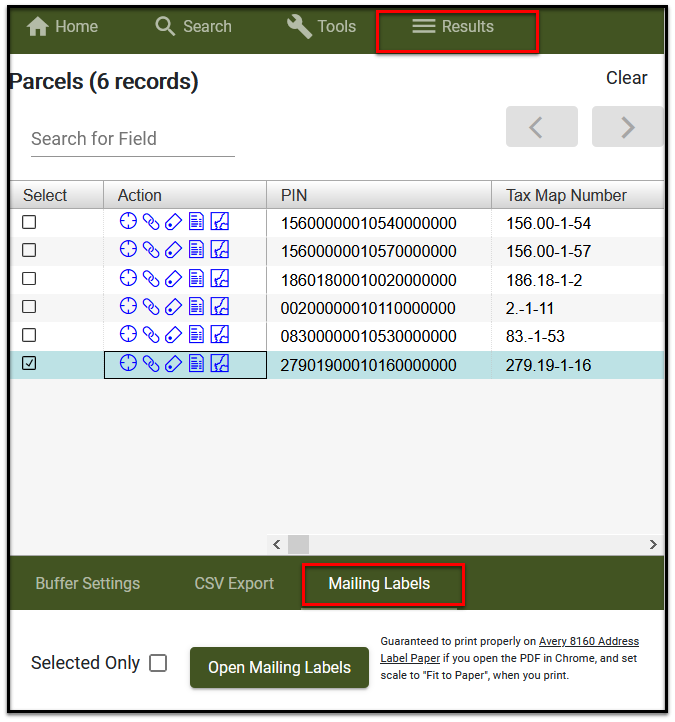Click the crosshair icon in the highlighted 279.19-1-16 row
This screenshot has width=675, height=722.
128,364
